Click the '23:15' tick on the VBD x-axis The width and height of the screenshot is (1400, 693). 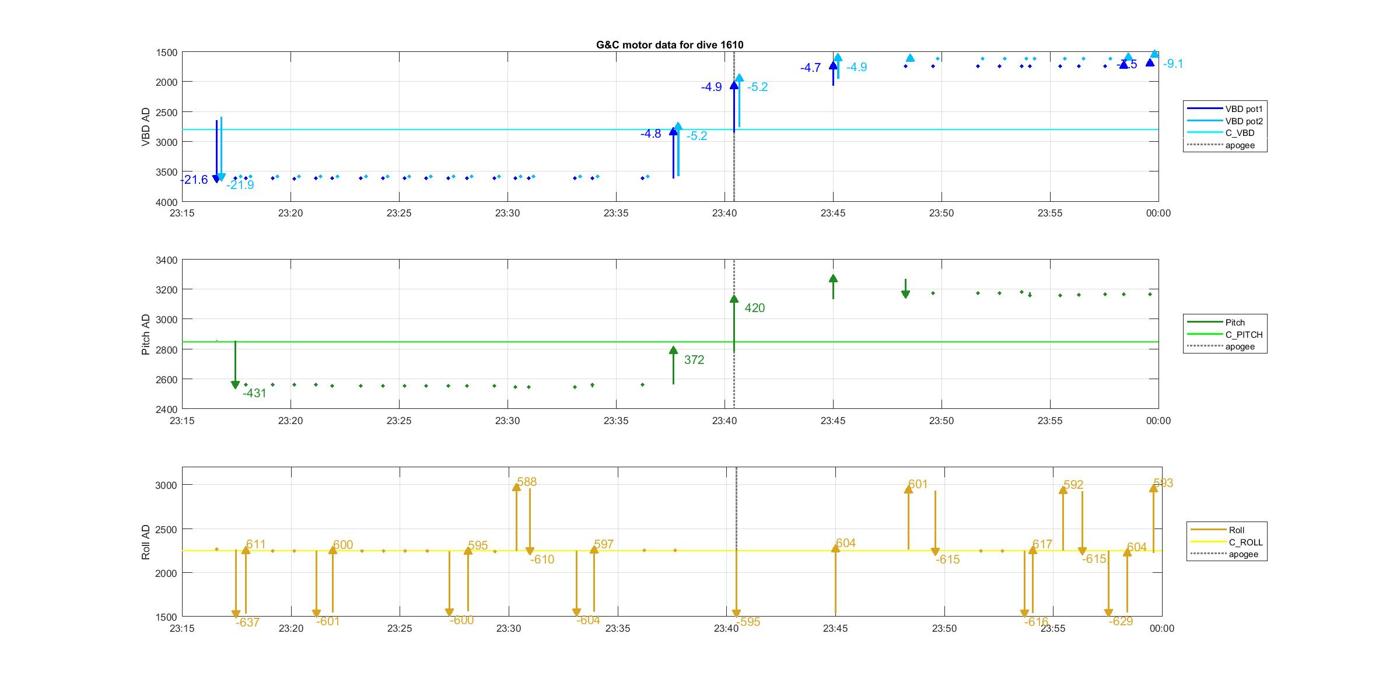click(x=182, y=213)
